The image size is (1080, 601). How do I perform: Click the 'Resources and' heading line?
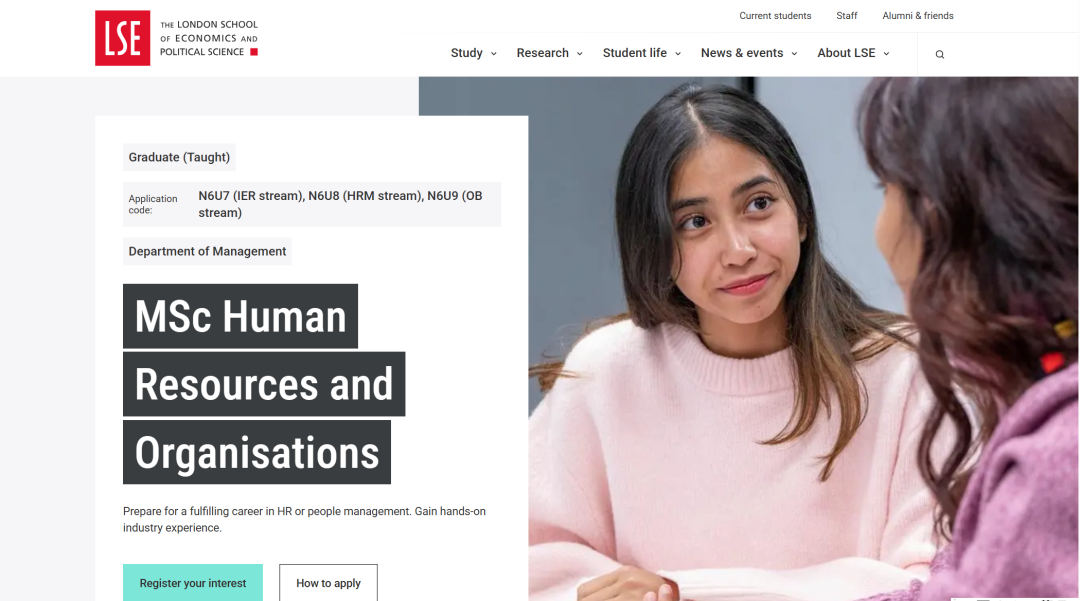(x=264, y=384)
